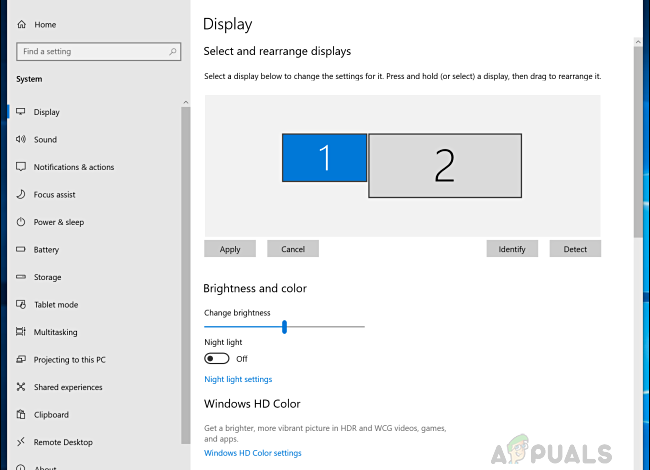The height and width of the screenshot is (470, 650).
Task: Click the search magnifier icon
Action: 172,51
